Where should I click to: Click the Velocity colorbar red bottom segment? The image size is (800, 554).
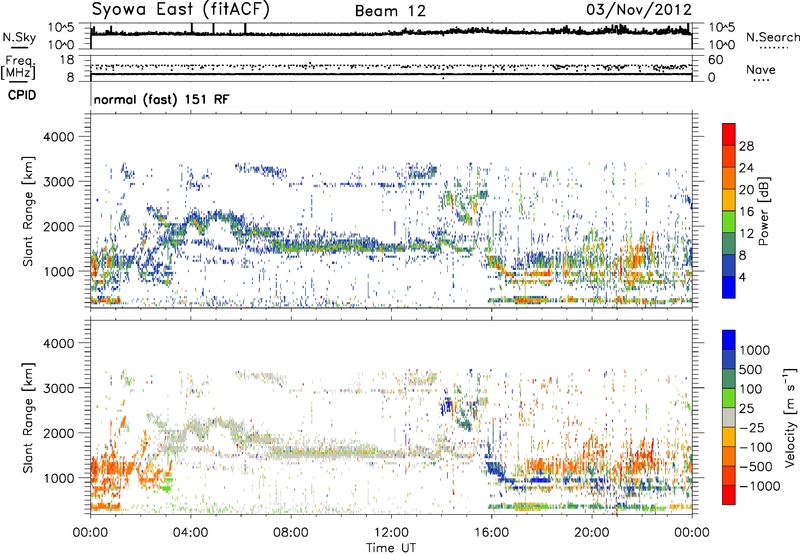(729, 495)
